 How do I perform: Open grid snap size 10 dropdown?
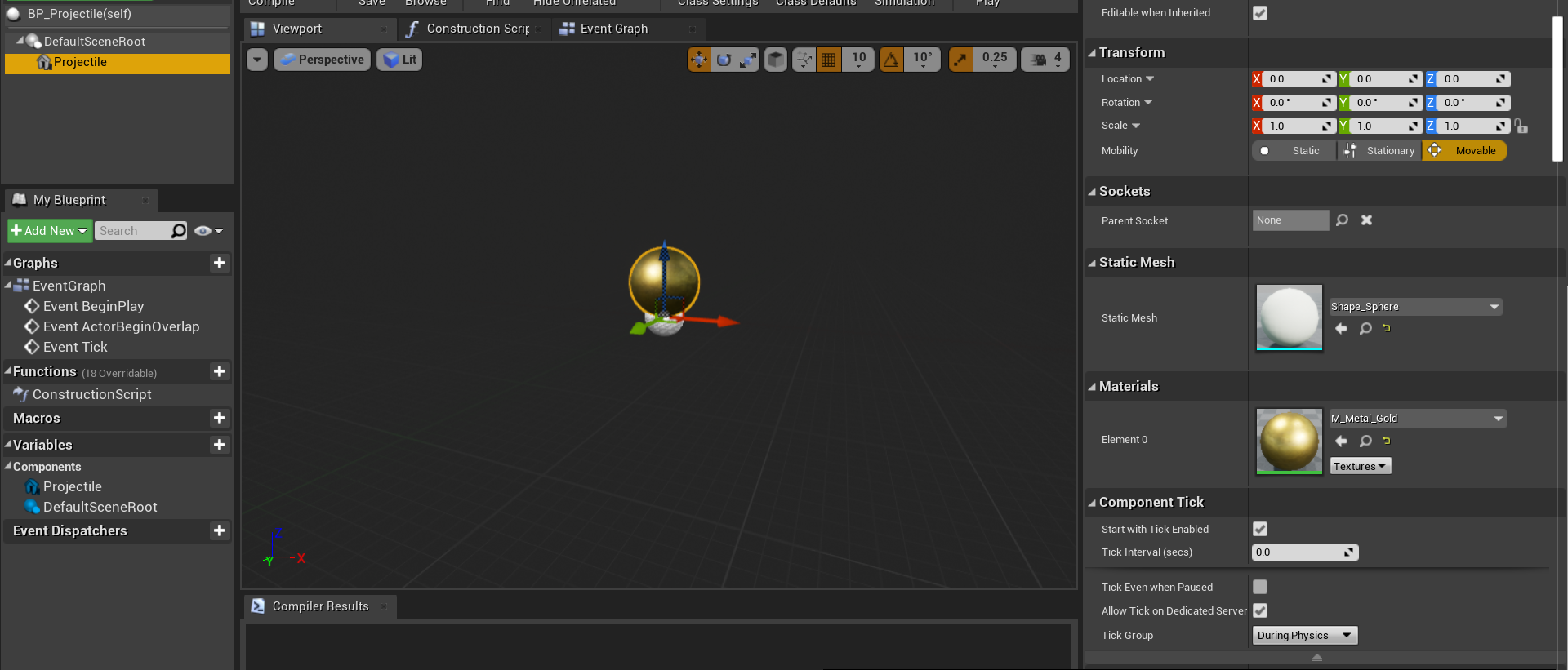tap(858, 60)
